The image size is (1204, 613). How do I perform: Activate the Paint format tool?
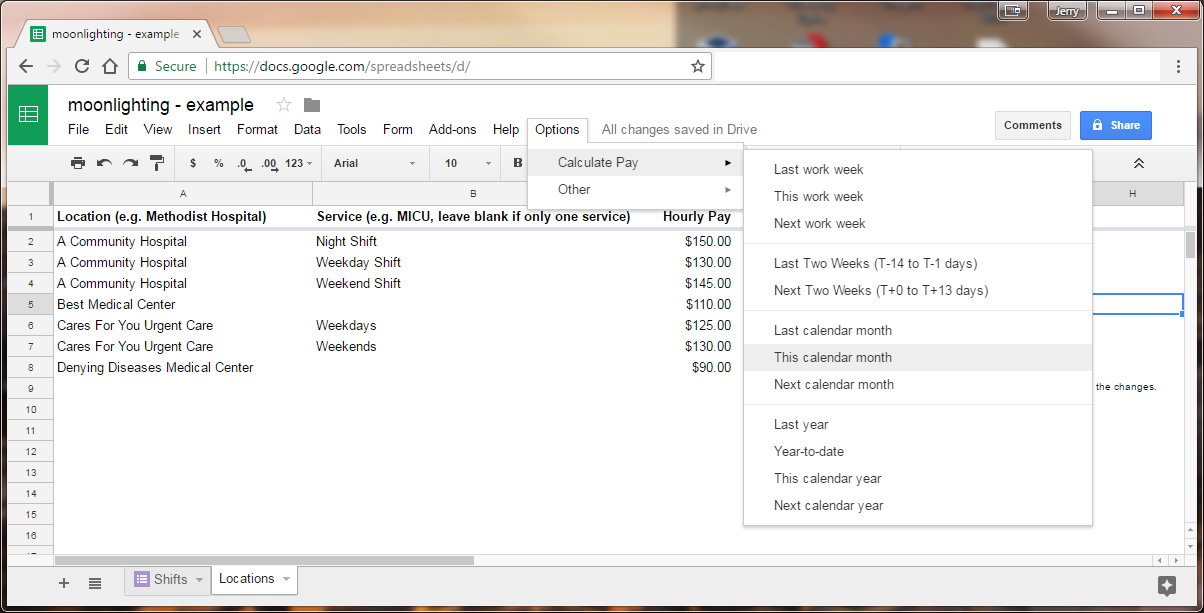pos(156,163)
